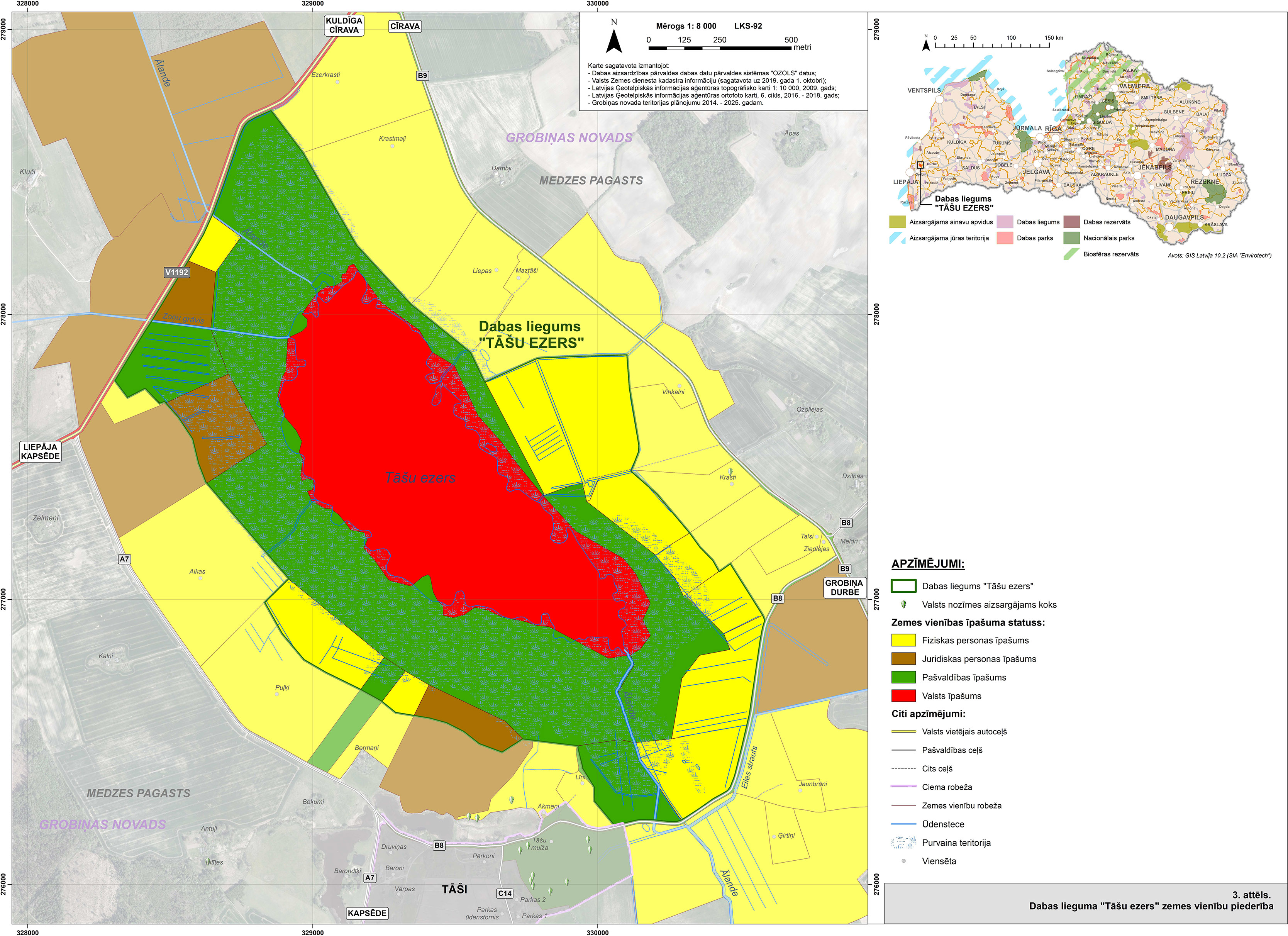Click the north arrow icon on main map

point(614,41)
